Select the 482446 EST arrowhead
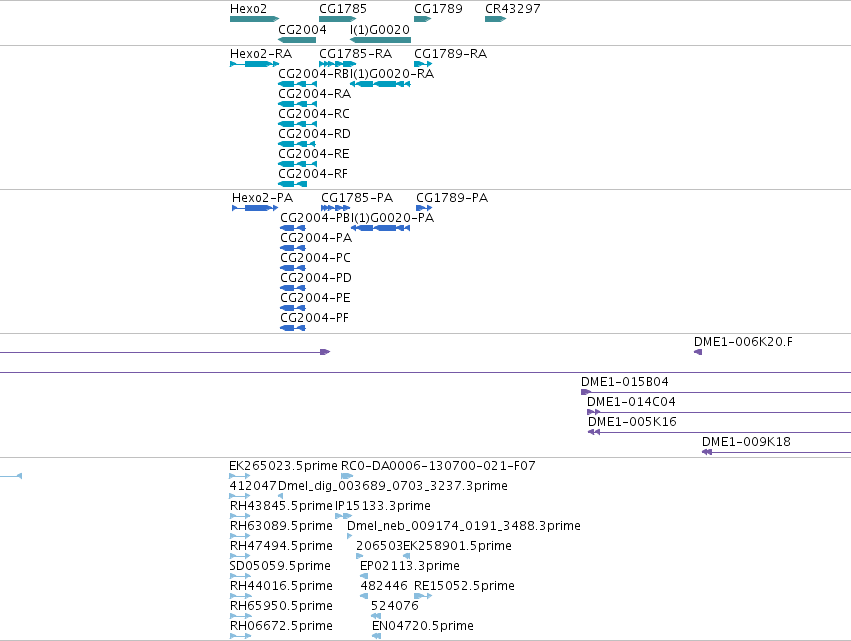This screenshot has height=641, width=851. (x=364, y=596)
